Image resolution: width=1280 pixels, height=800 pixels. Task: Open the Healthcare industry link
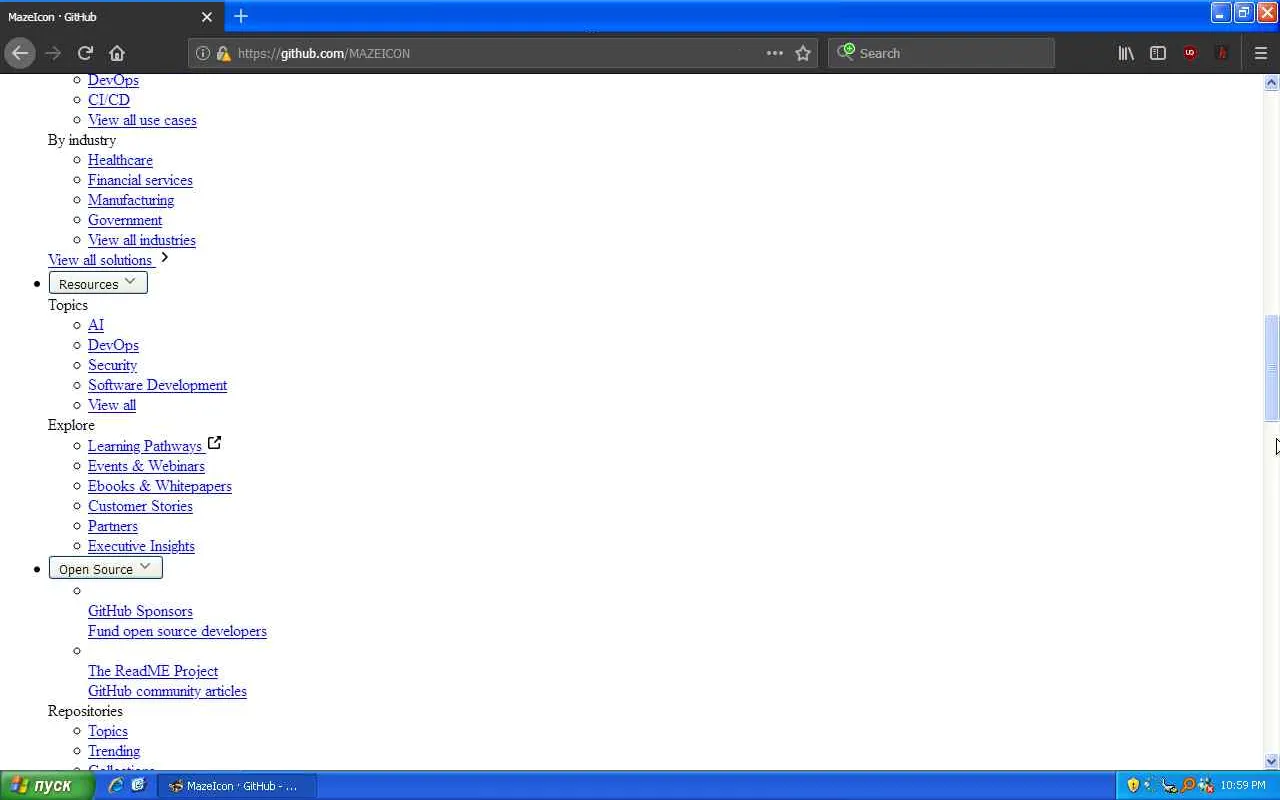120,160
